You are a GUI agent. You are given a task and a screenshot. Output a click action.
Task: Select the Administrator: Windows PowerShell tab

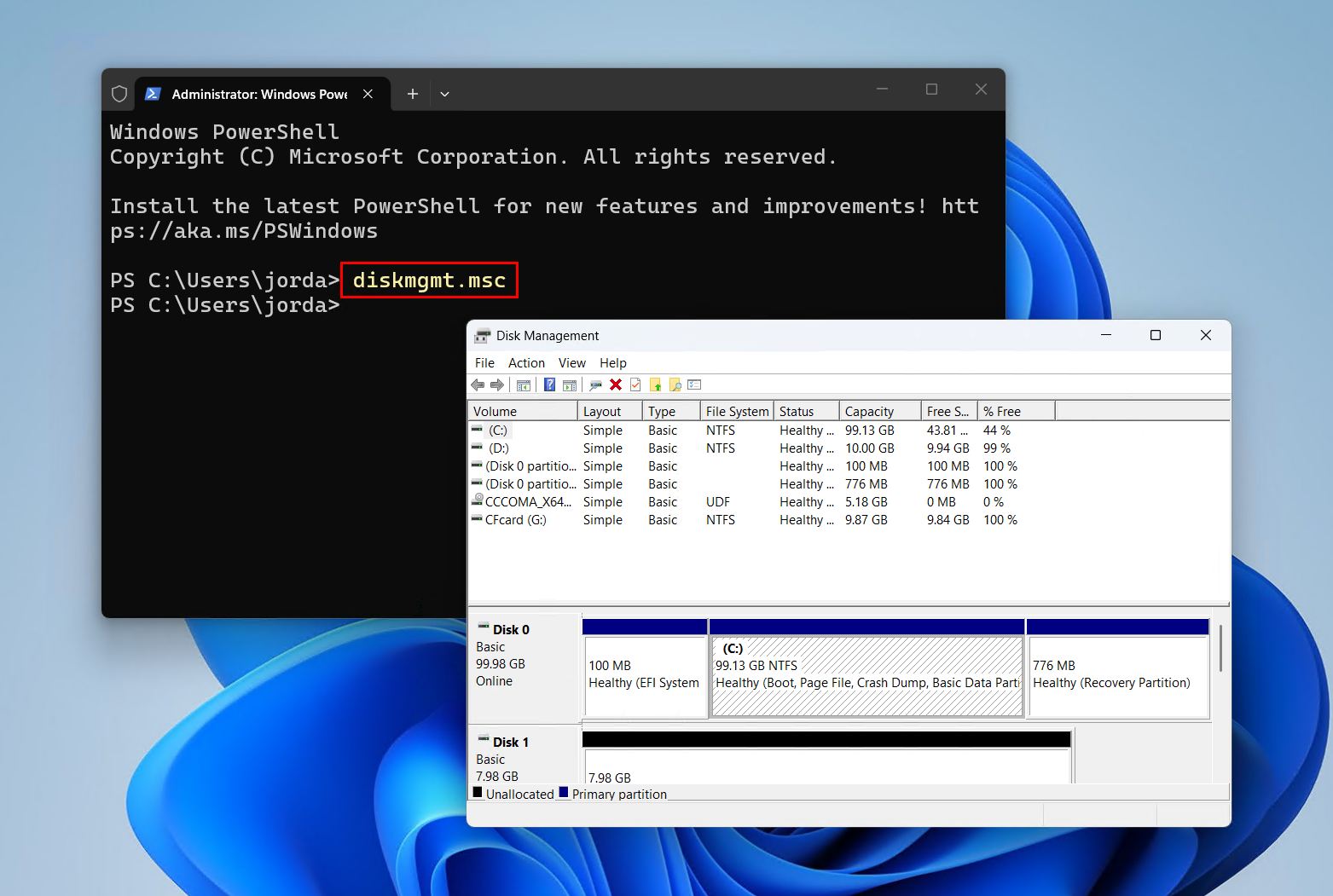click(263, 94)
